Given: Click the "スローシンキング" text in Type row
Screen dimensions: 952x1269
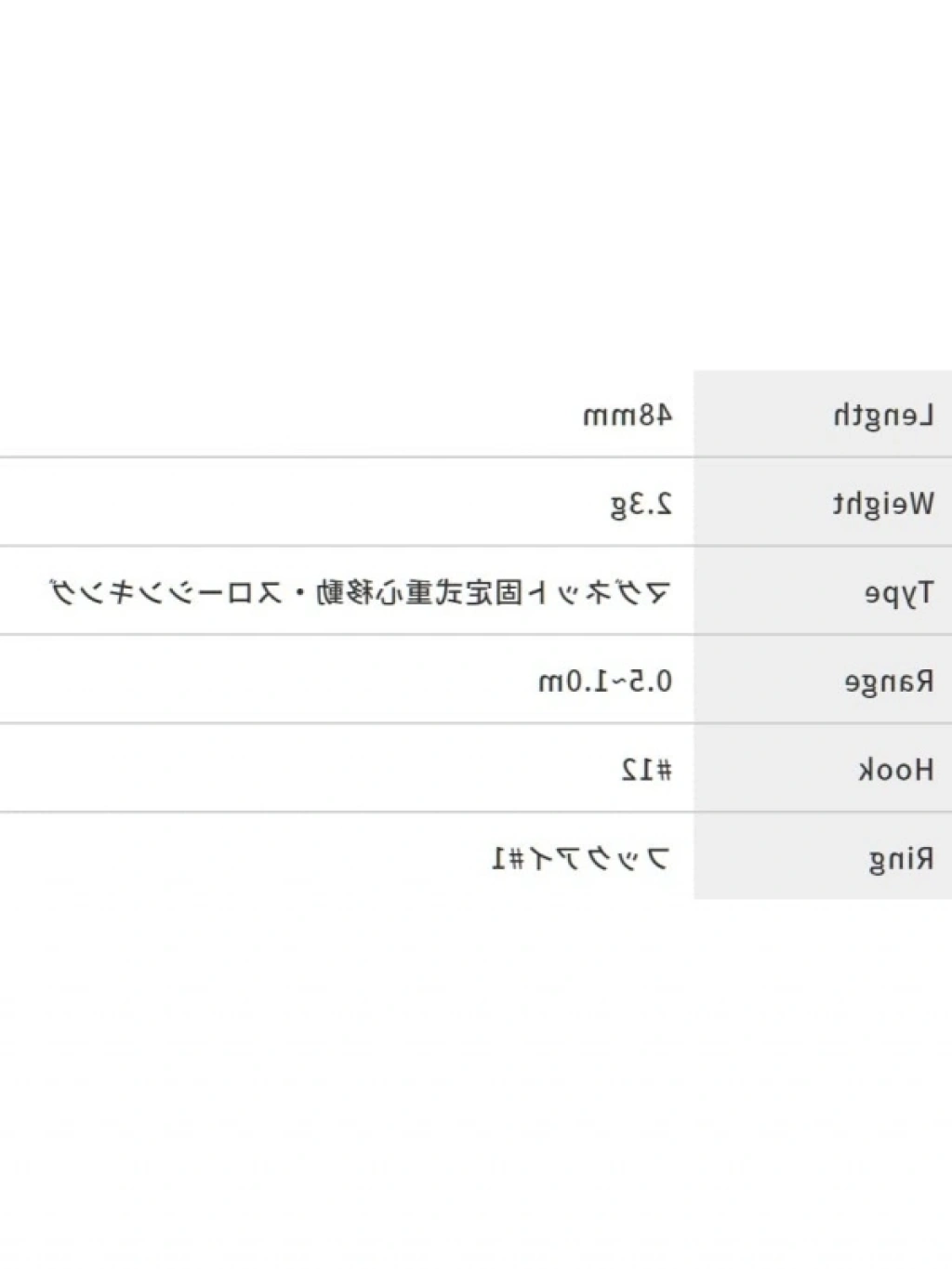Looking at the screenshot, I should (x=165, y=593).
